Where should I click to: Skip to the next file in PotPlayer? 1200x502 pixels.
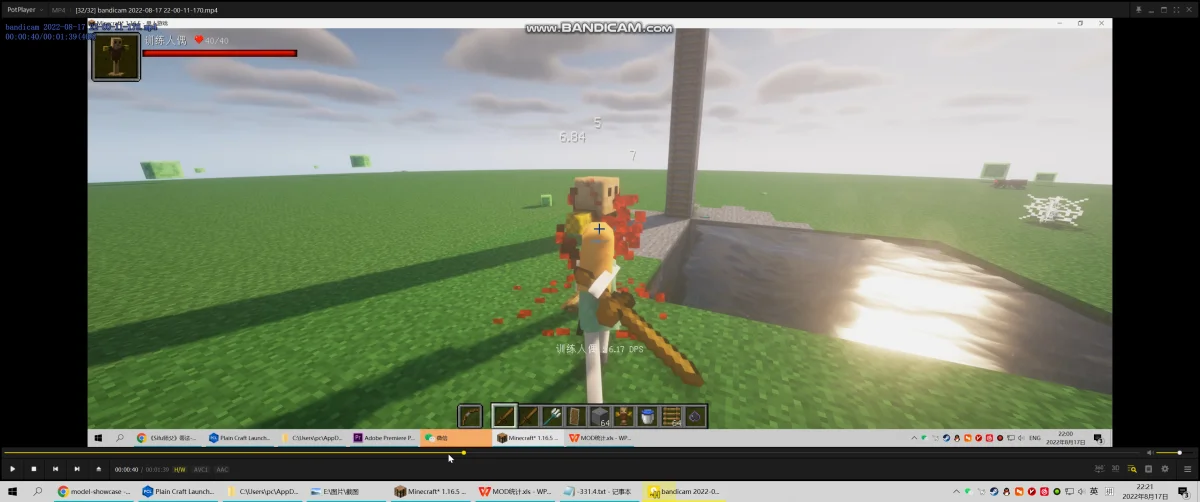click(77, 469)
